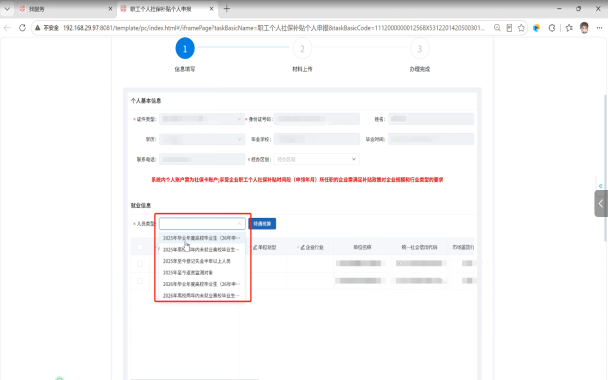Click step 2 circle 材料上传
This screenshot has width=608, height=380.
pyautogui.click(x=302, y=48)
